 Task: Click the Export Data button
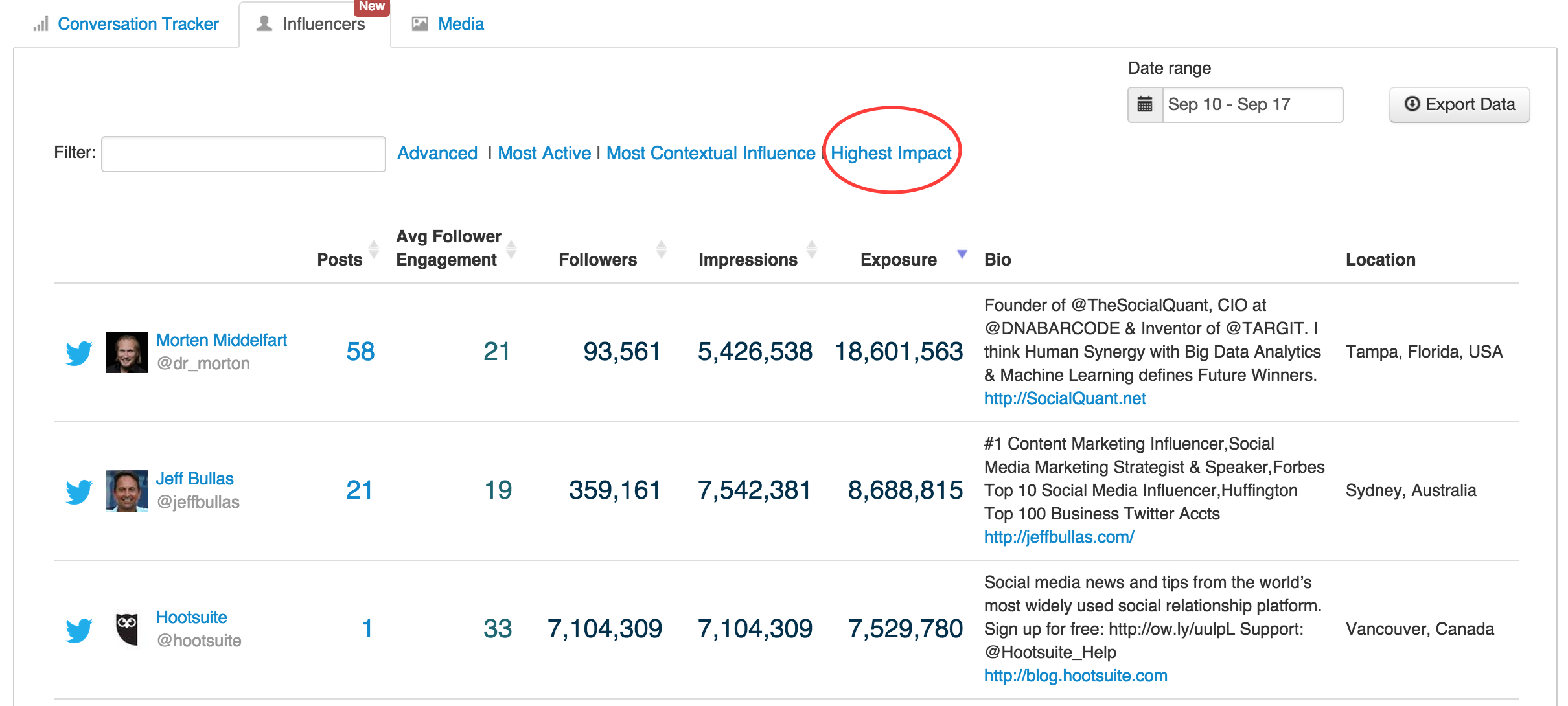point(1459,104)
